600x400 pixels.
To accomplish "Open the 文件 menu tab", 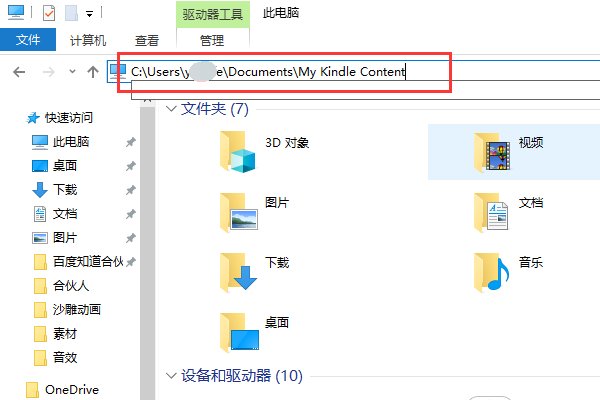I will [x=28, y=39].
